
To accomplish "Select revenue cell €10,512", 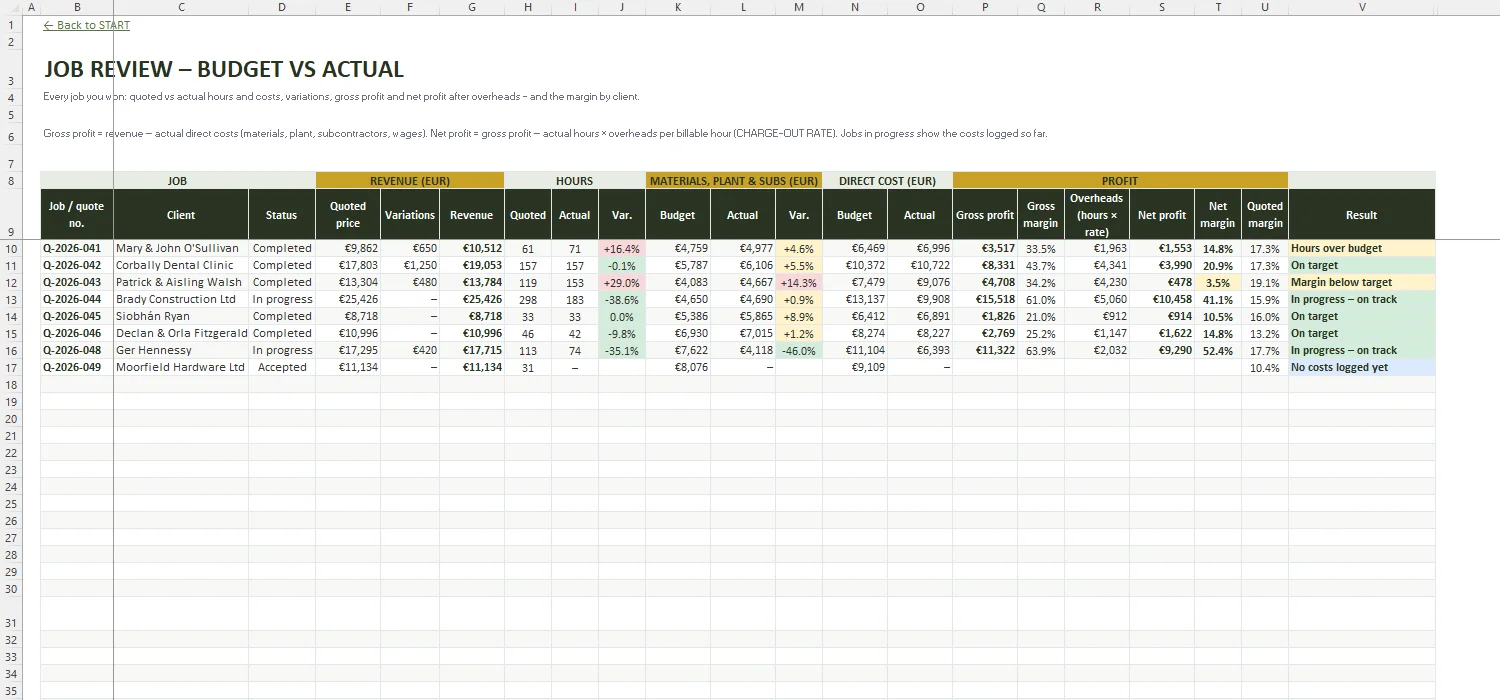I will pos(472,248).
